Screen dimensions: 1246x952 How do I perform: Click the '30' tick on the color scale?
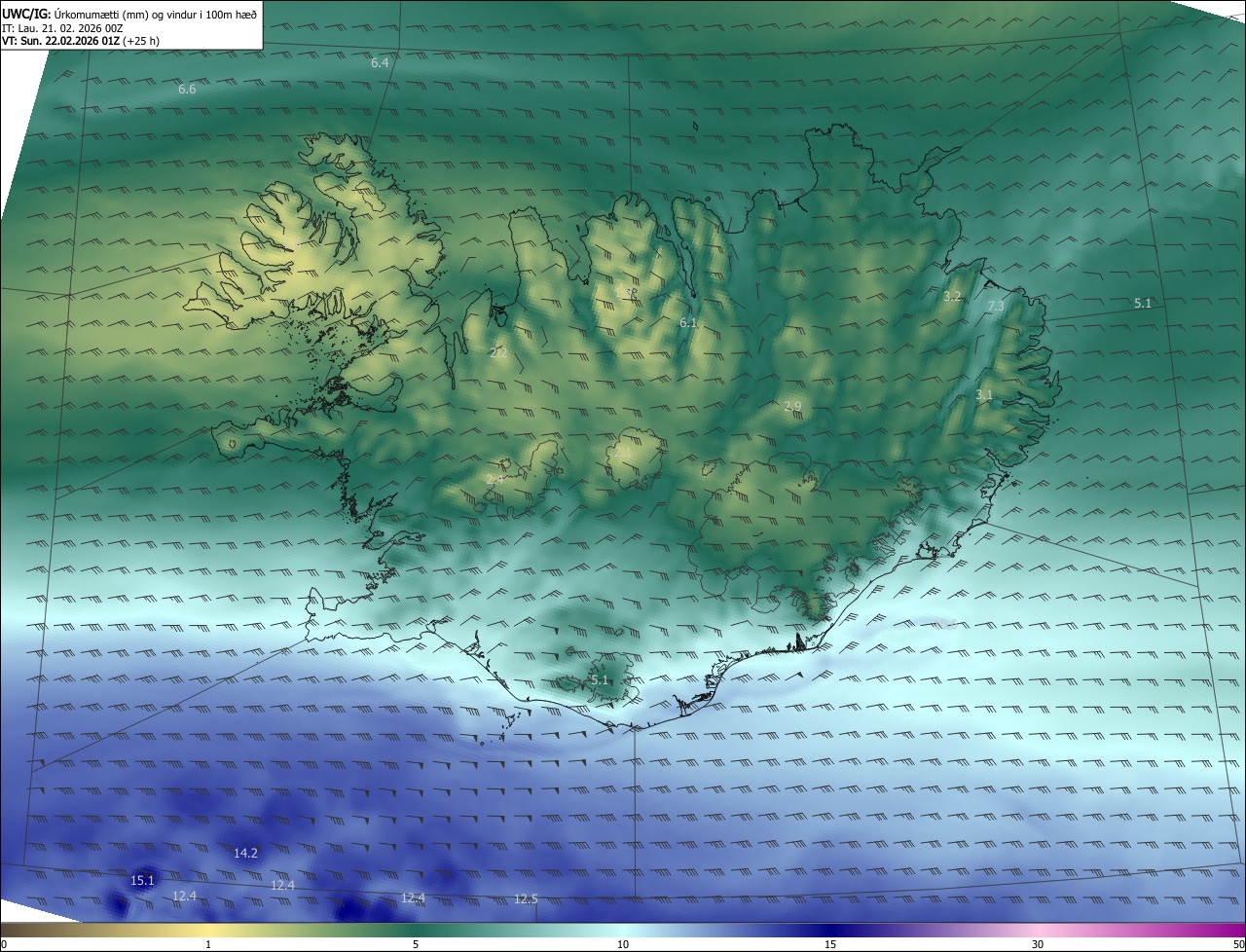click(x=1038, y=944)
